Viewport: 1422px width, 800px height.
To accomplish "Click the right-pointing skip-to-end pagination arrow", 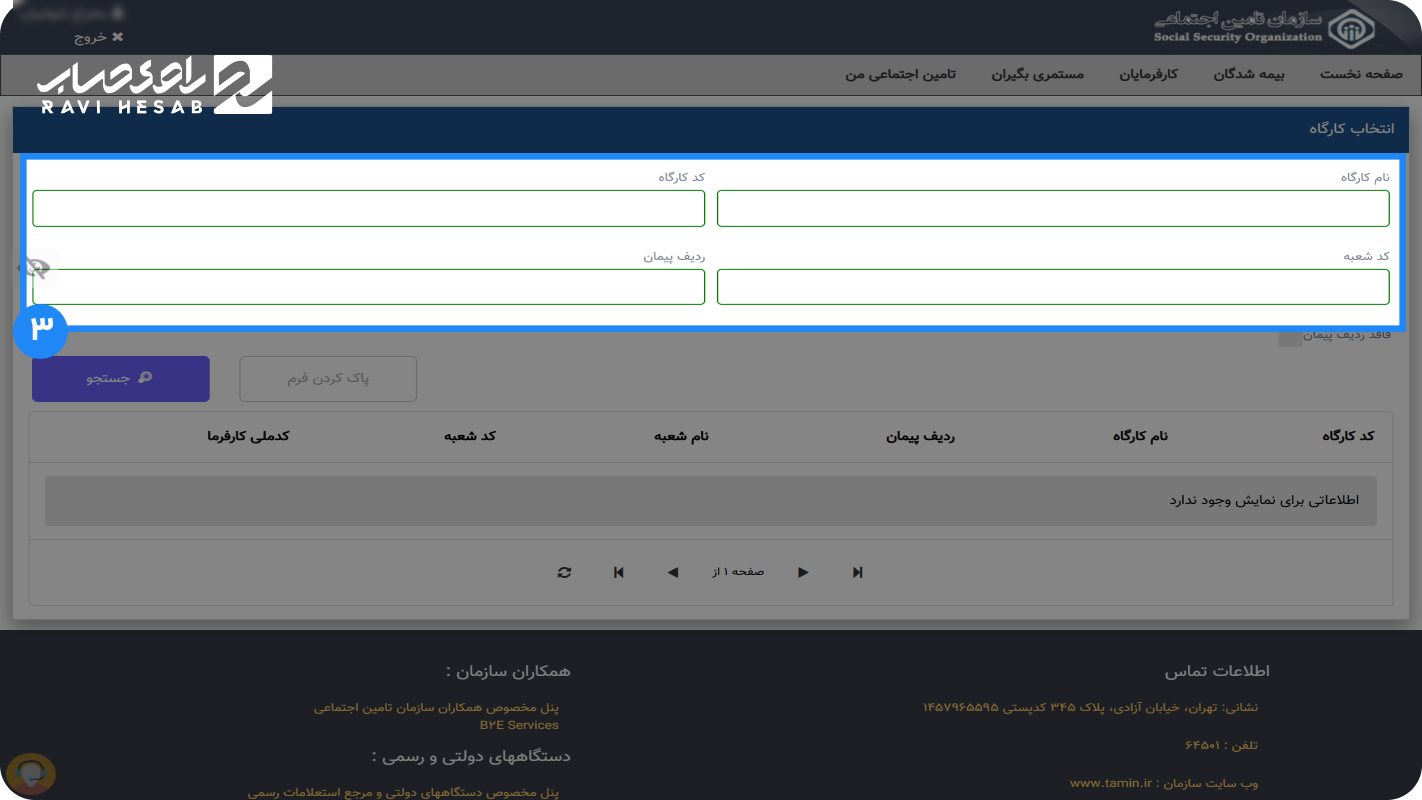I will [857, 572].
